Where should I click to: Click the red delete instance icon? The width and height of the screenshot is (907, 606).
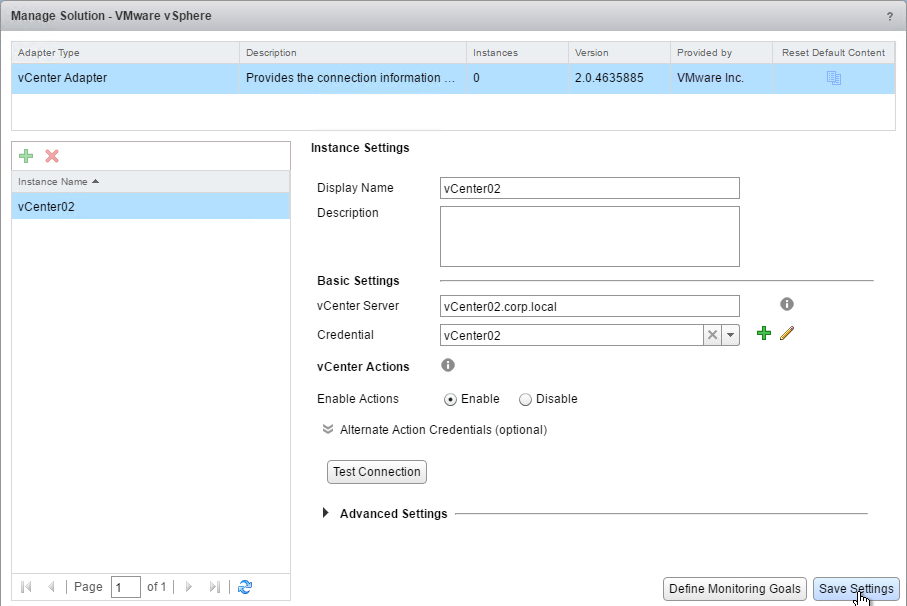(52, 156)
